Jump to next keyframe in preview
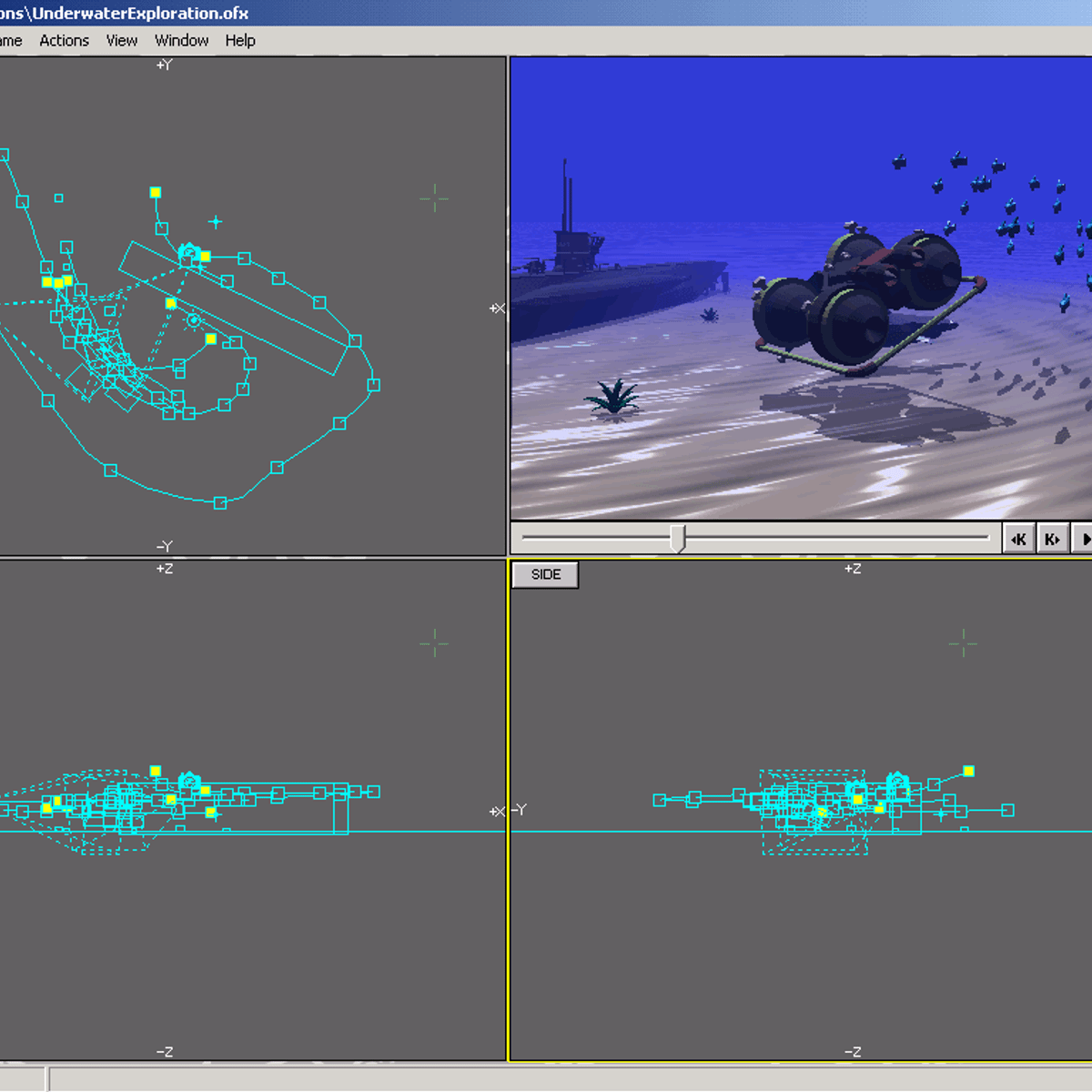This screenshot has height=1092, width=1092. [x=1052, y=540]
